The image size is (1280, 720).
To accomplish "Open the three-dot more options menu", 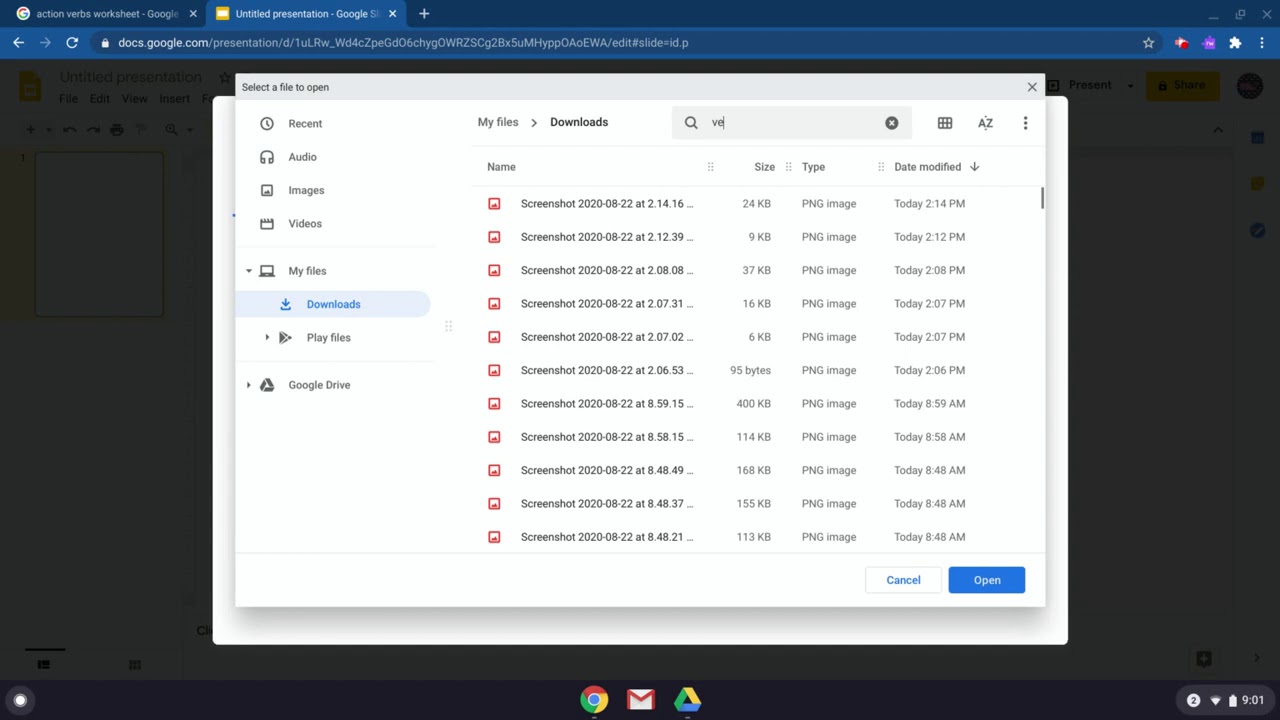I will pos(1025,123).
